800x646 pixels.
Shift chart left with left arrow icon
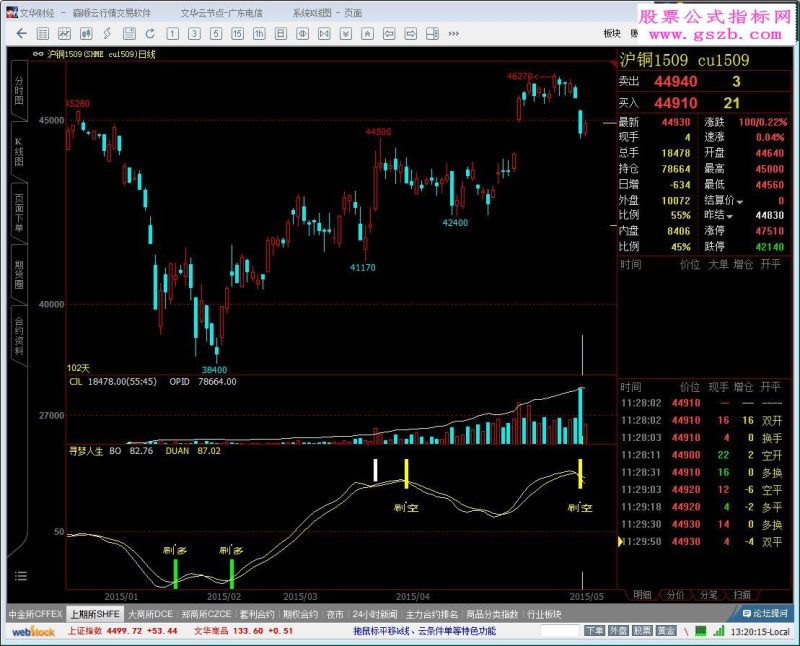(x=389, y=34)
